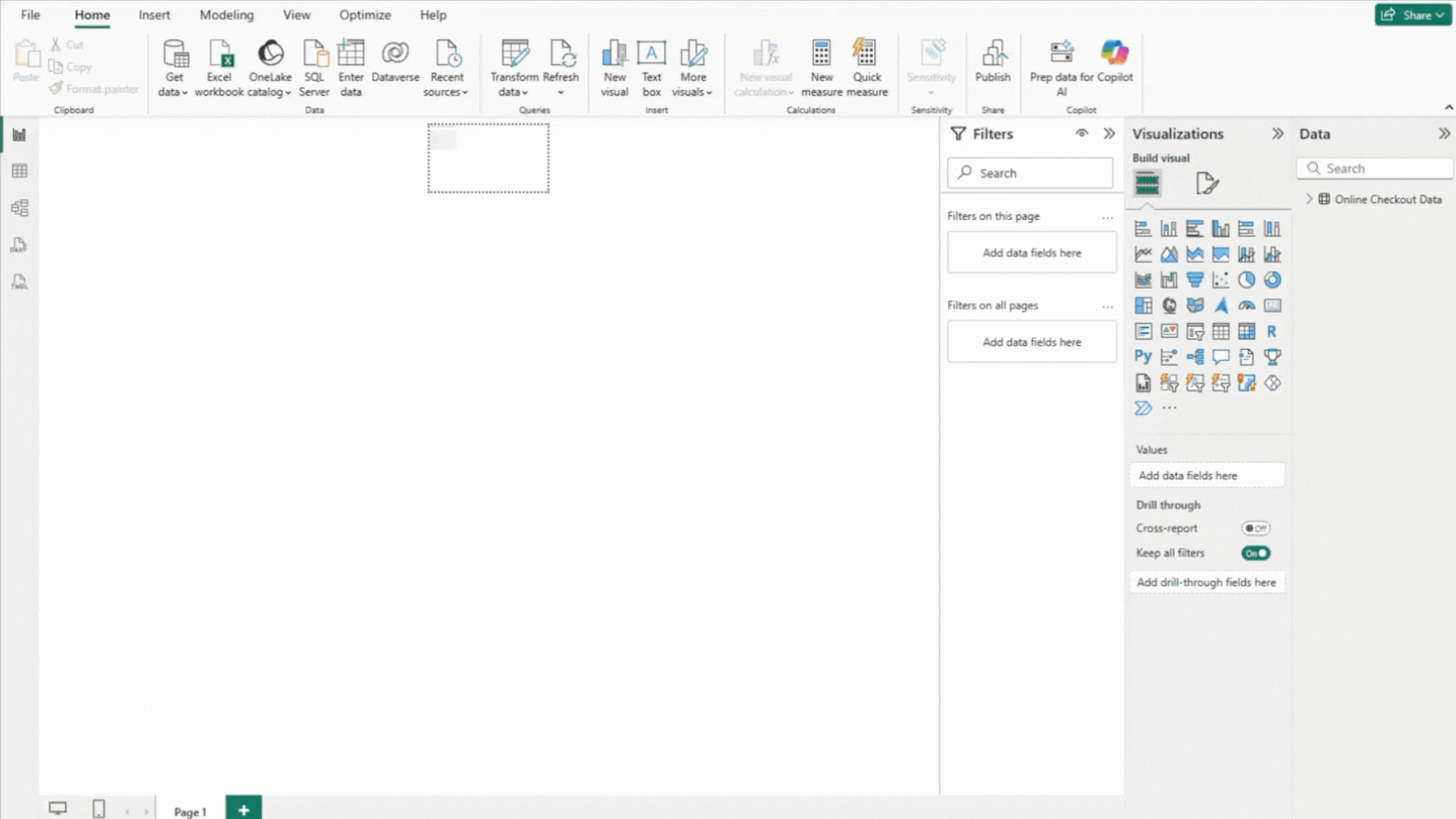Click the Publish button
1456x819 pixels.
coord(993,64)
